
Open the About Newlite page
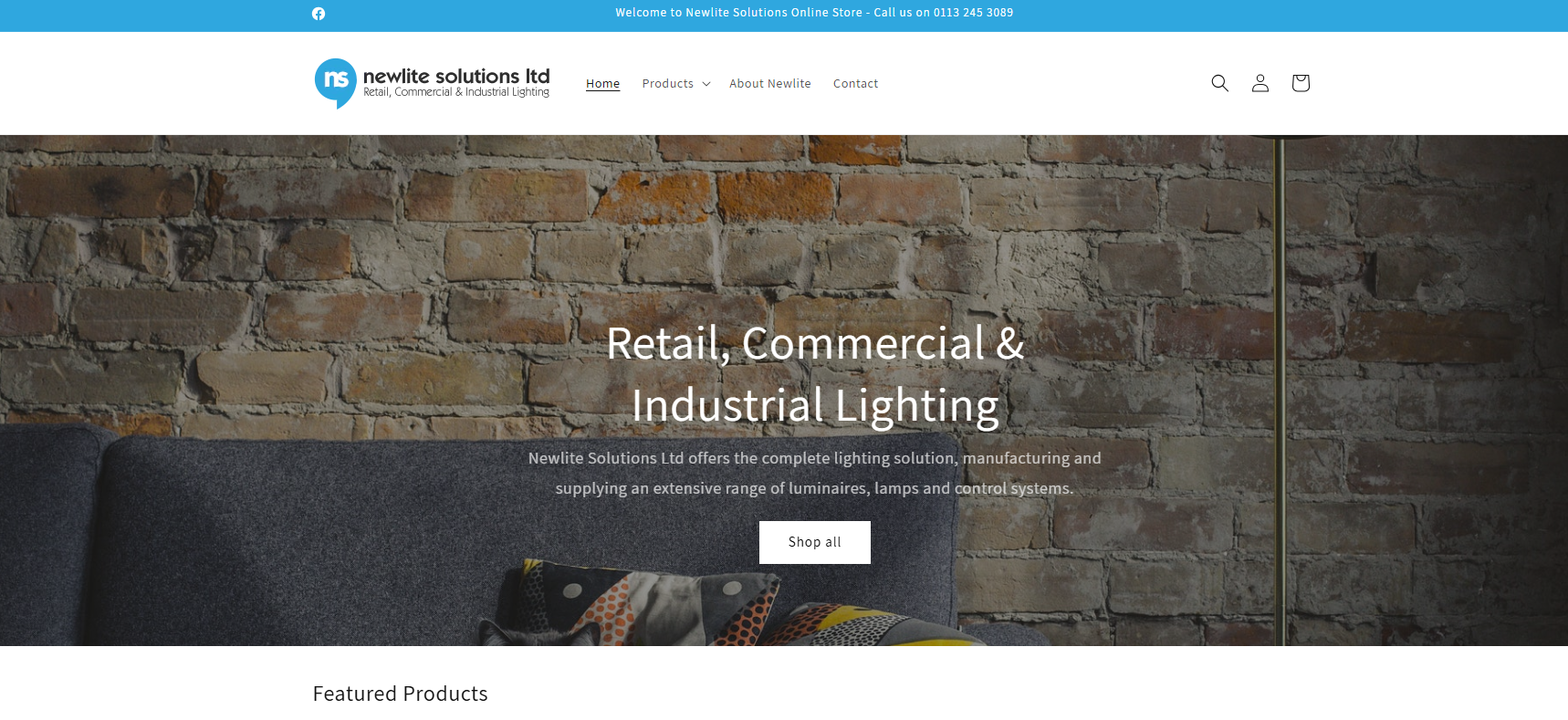[x=770, y=84]
